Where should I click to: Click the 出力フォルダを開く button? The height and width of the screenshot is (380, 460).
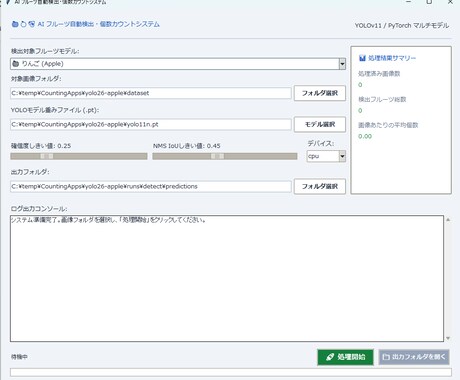click(x=414, y=357)
